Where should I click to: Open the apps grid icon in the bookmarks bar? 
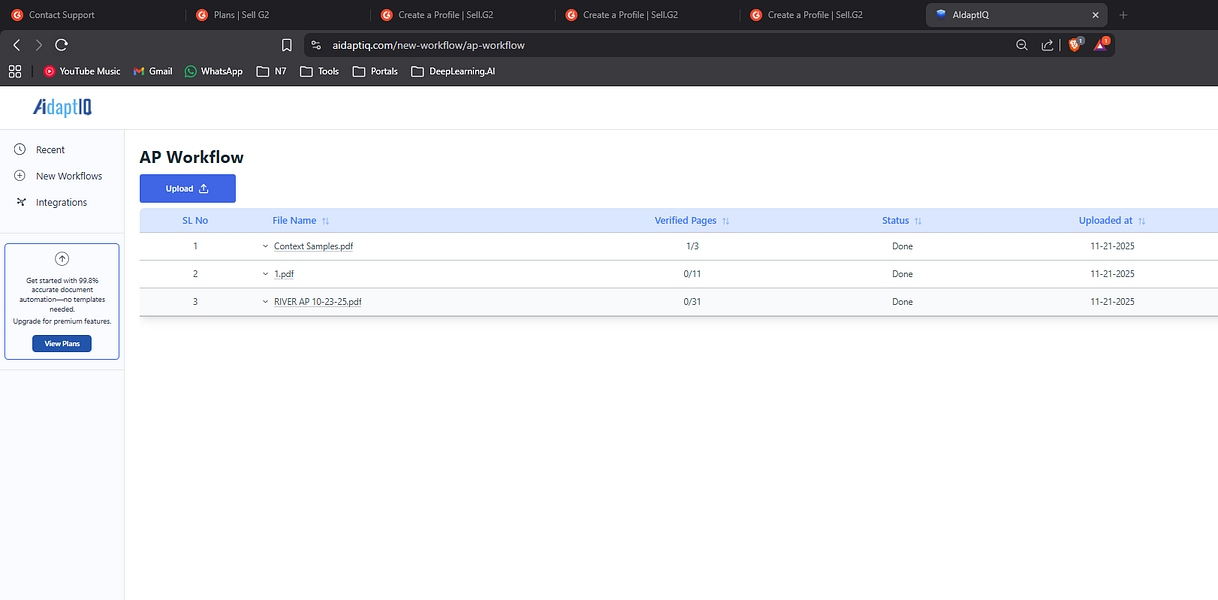click(x=15, y=71)
